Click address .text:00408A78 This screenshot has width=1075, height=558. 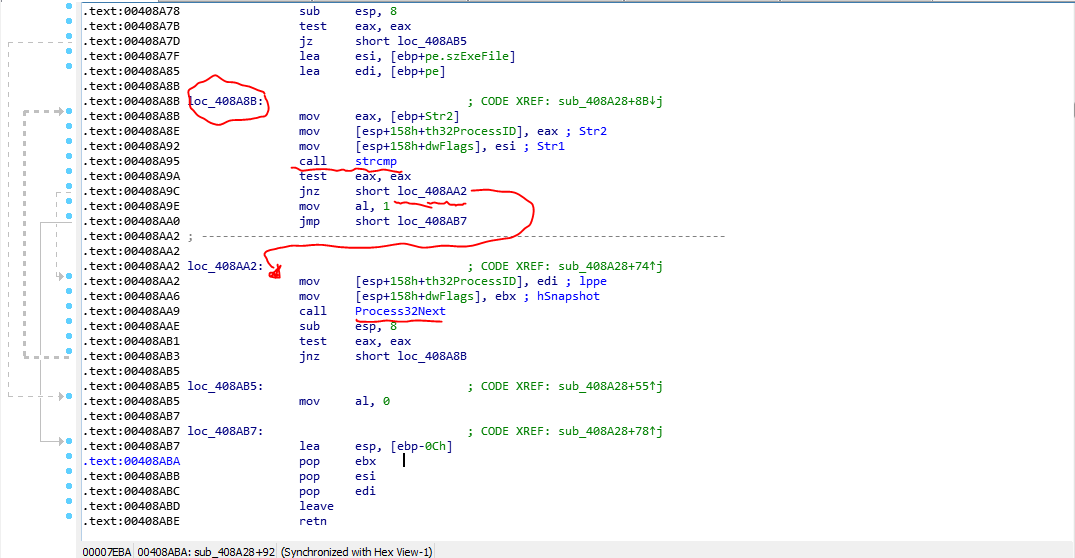(131, 11)
